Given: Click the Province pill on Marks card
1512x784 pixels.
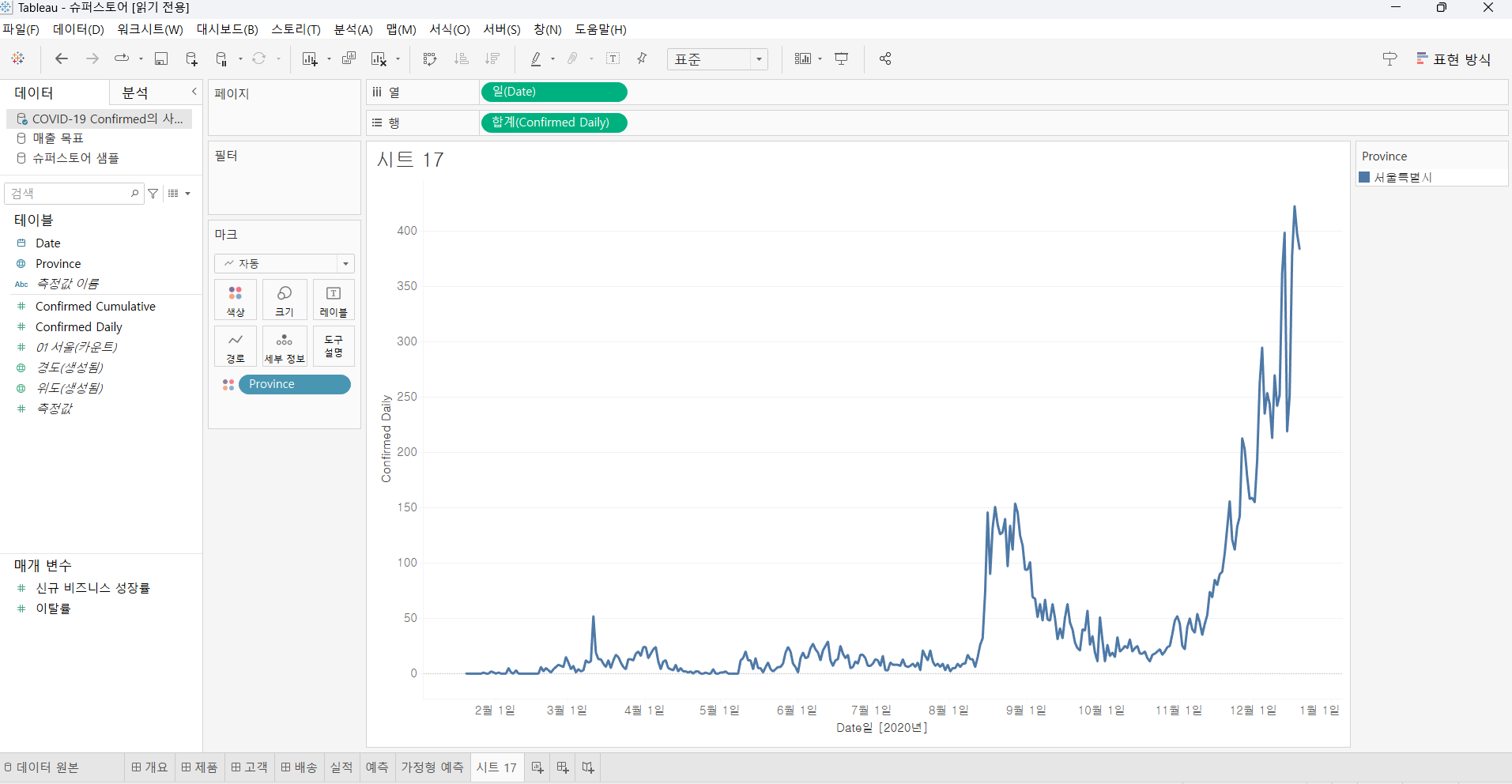Looking at the screenshot, I should tap(294, 384).
